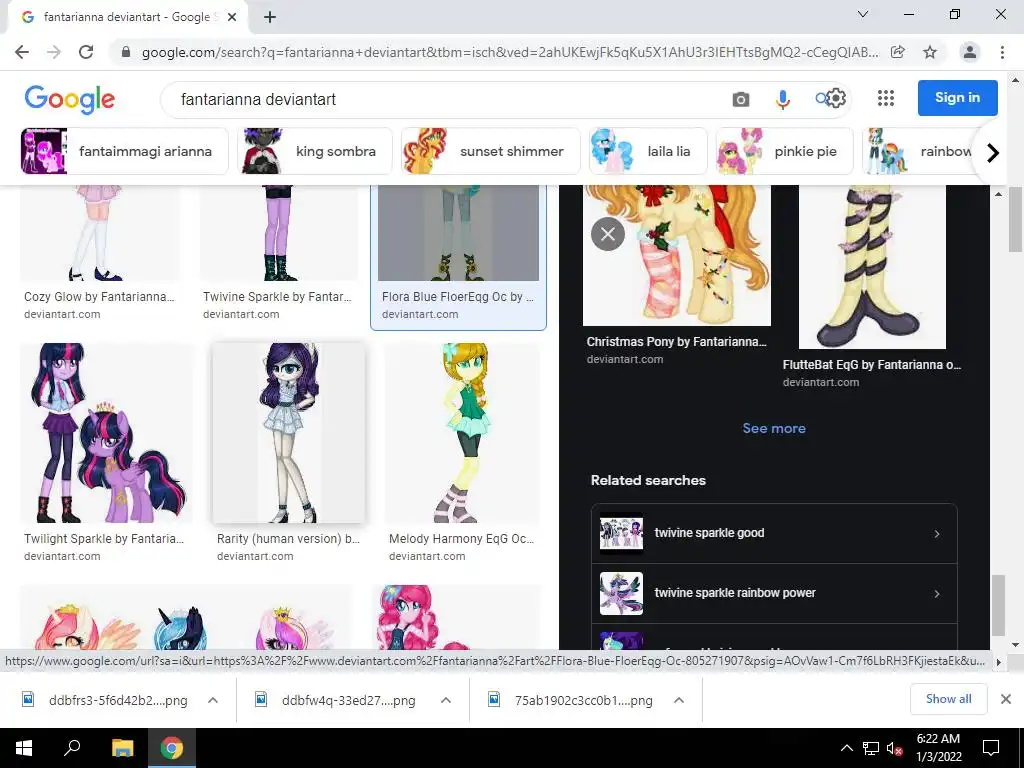The width and height of the screenshot is (1024, 768).
Task: Click the muted volume icon in tray
Action: coord(894,748)
